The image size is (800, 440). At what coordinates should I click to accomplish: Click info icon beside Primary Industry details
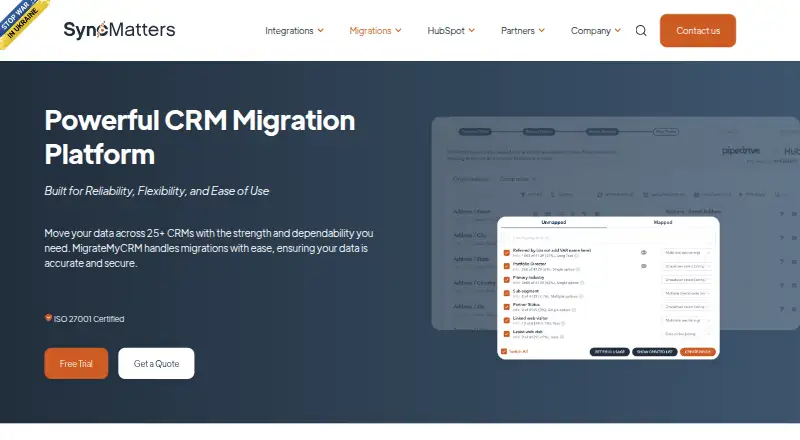pos(582,283)
